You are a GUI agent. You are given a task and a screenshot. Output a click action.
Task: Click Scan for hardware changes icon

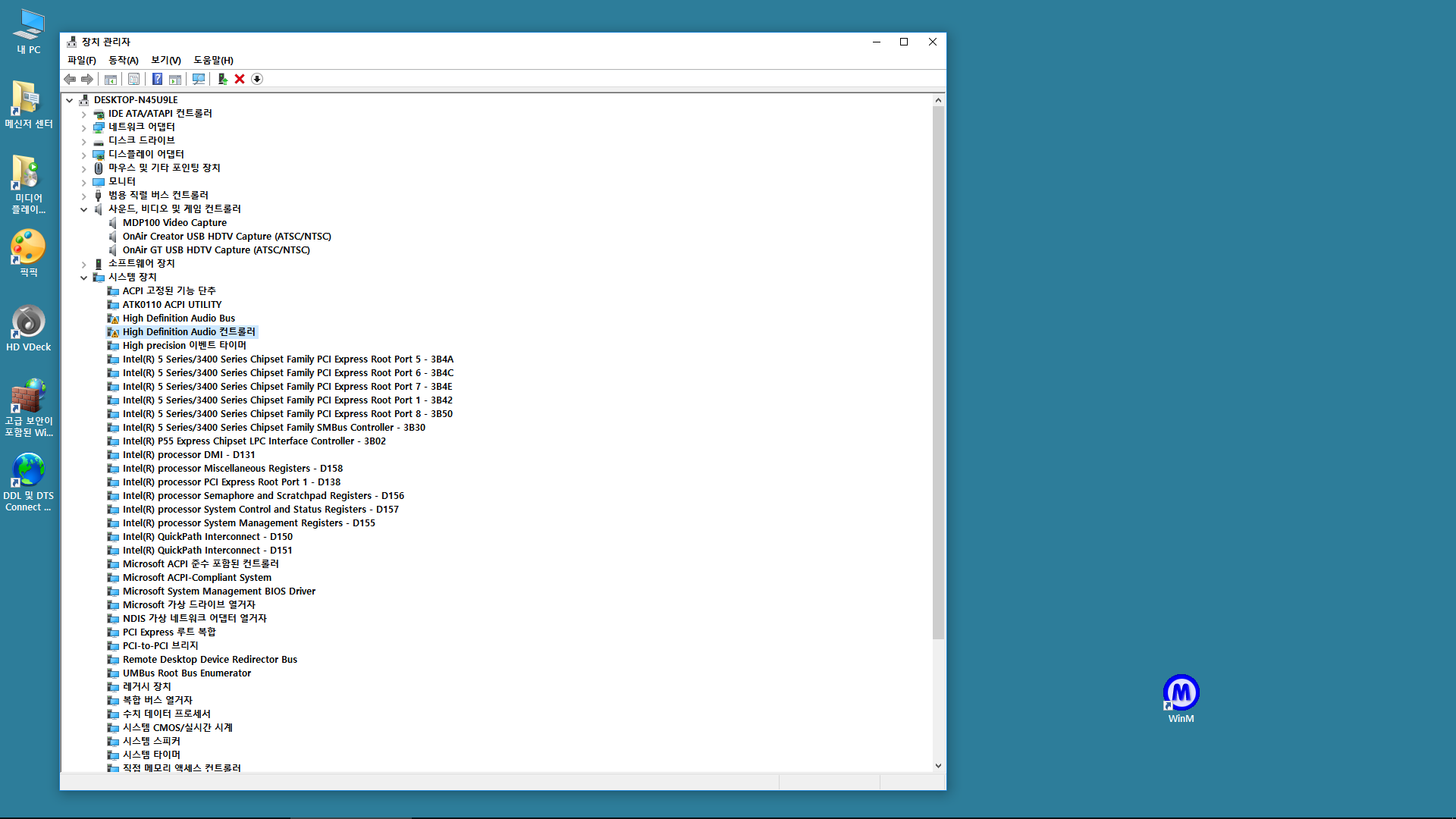199,79
